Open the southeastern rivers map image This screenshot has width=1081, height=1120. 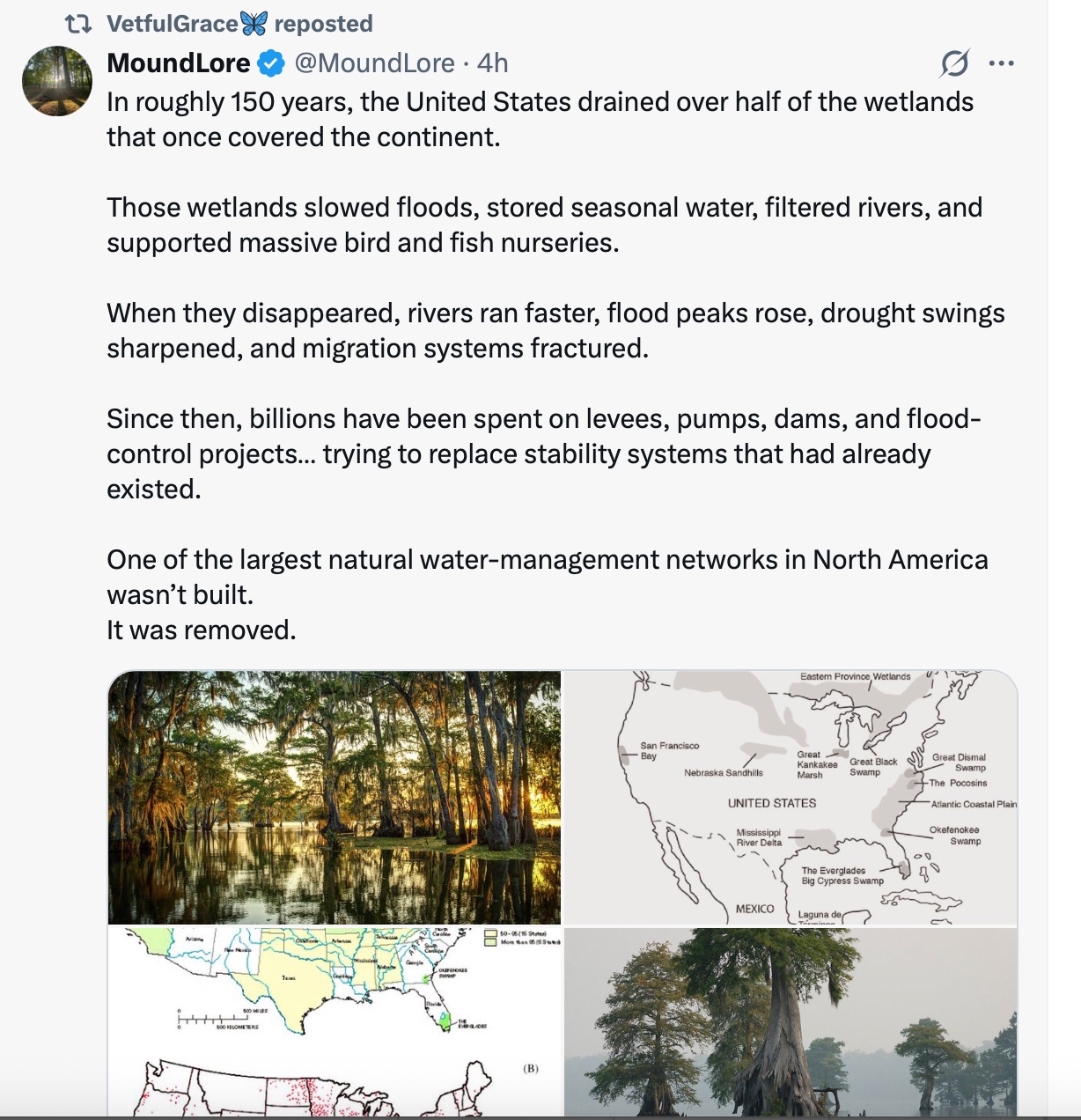[334, 982]
